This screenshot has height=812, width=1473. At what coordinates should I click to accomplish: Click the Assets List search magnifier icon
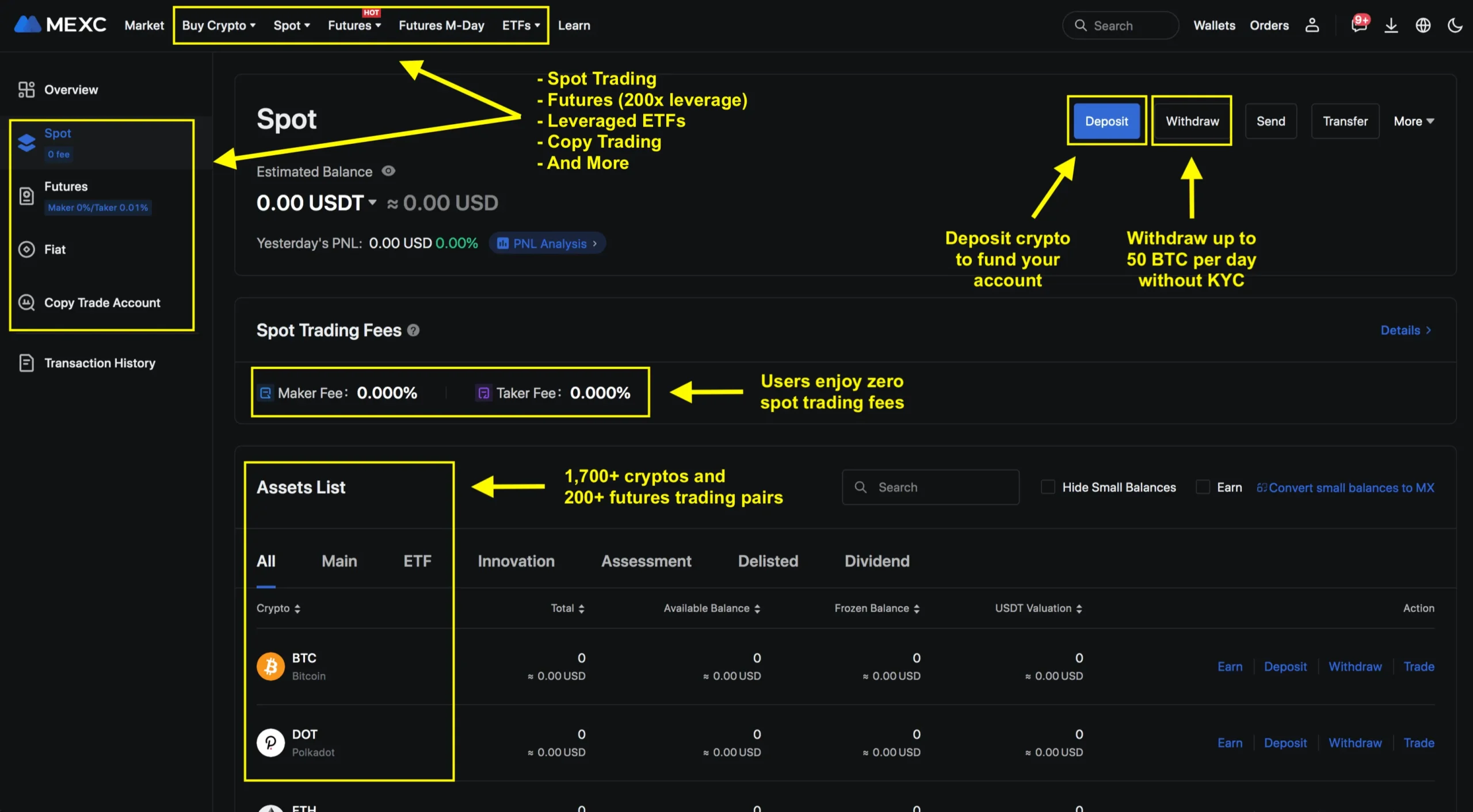click(861, 487)
